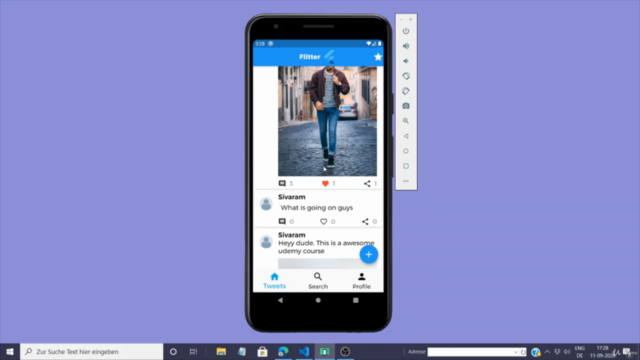Viewport: 640px width, 360px height.
Task: Tap username Sivaram above "What is going on guys"
Action: coord(291,197)
